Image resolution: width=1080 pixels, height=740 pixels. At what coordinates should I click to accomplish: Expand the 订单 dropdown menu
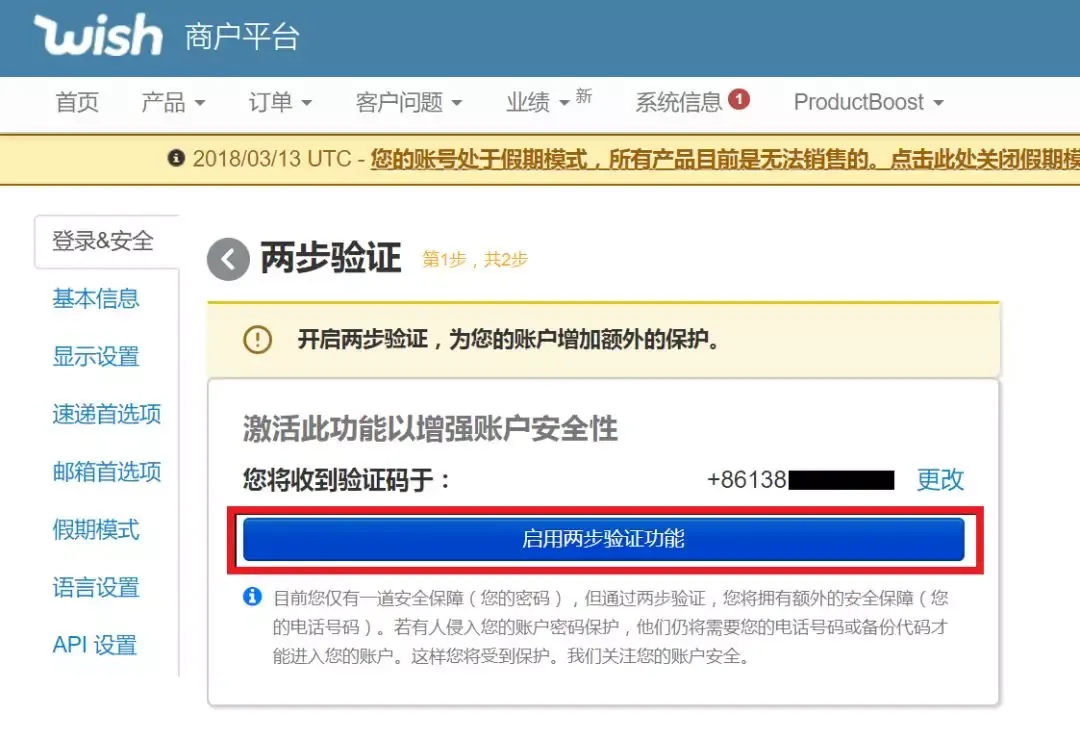pos(280,103)
